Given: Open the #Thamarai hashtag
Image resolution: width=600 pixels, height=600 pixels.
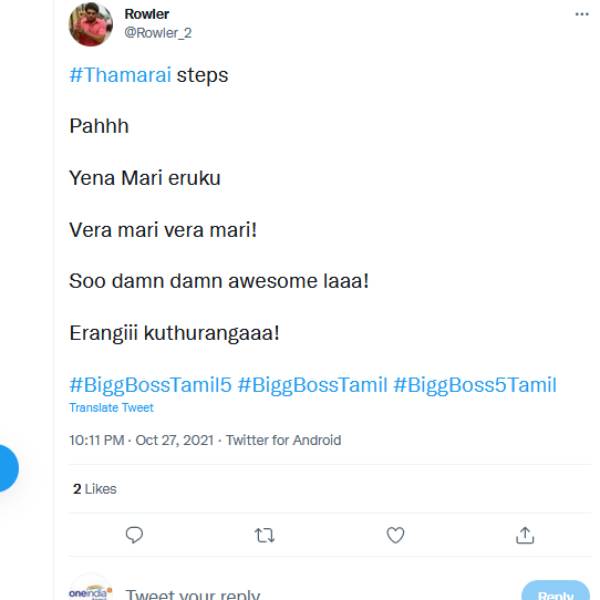Looking at the screenshot, I should pos(120,75).
